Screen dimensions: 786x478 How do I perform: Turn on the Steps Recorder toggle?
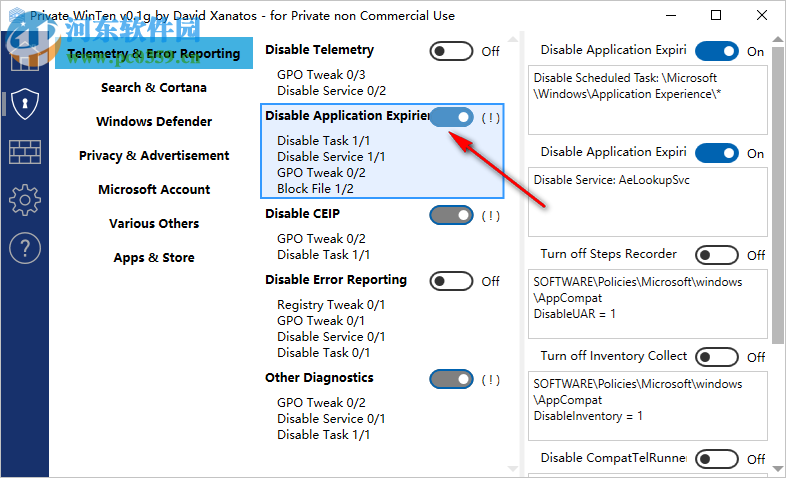tap(717, 255)
